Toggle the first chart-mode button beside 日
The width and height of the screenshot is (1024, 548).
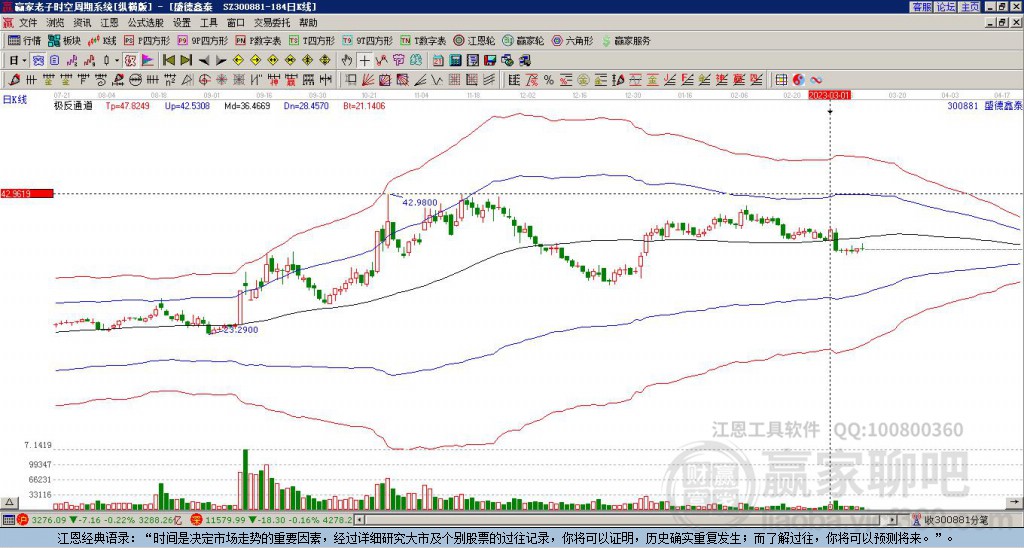pyautogui.click(x=39, y=61)
